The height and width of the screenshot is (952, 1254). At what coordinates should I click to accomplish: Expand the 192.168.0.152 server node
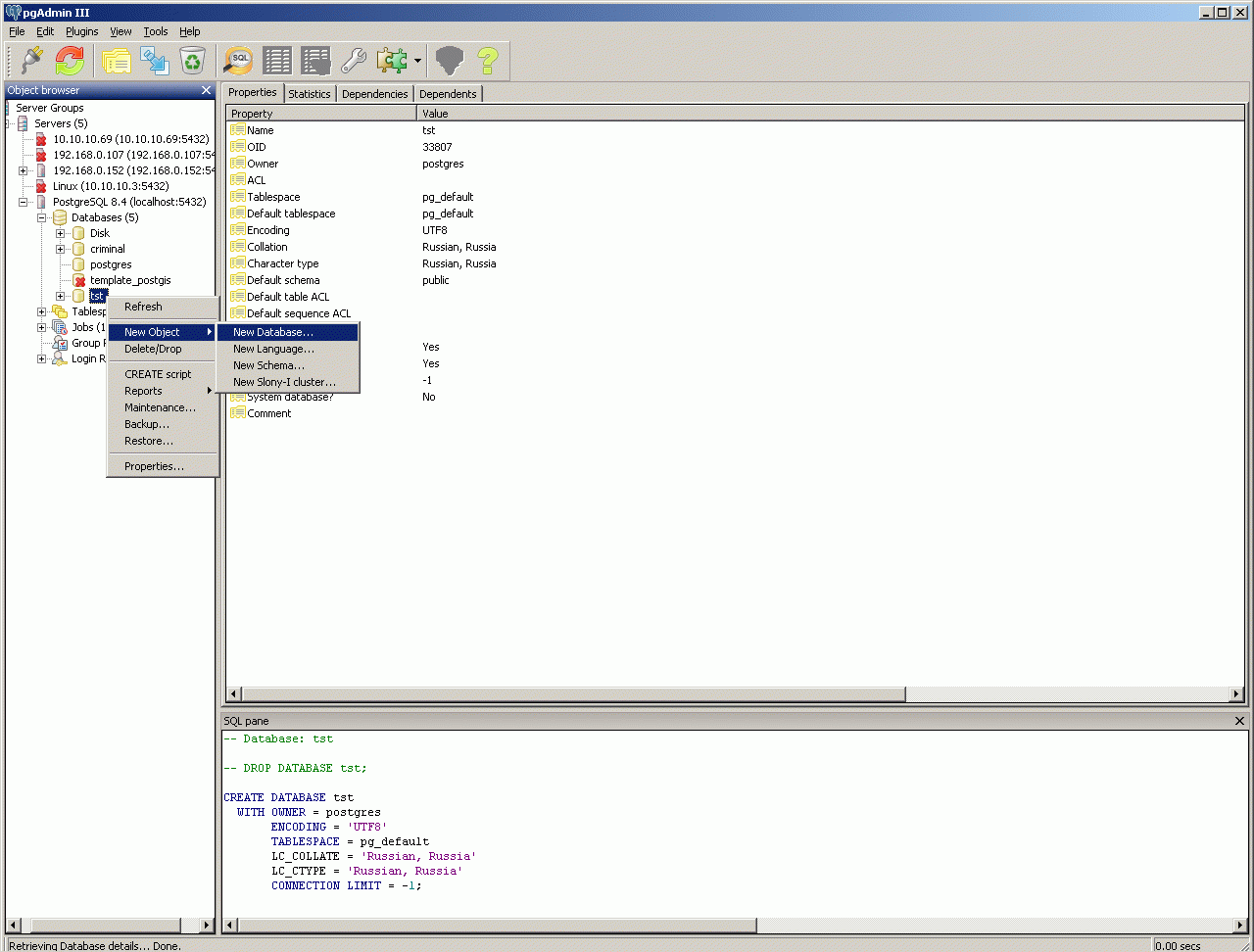23,170
